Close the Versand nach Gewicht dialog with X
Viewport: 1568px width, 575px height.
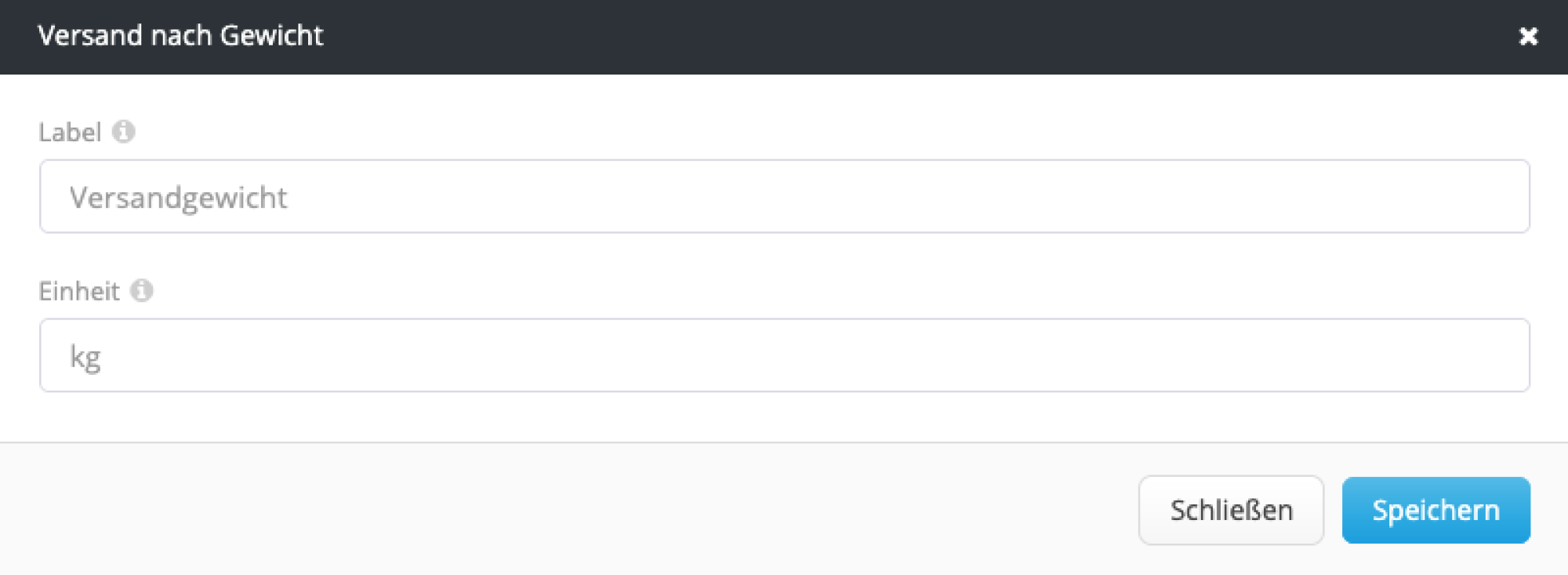click(x=1528, y=36)
